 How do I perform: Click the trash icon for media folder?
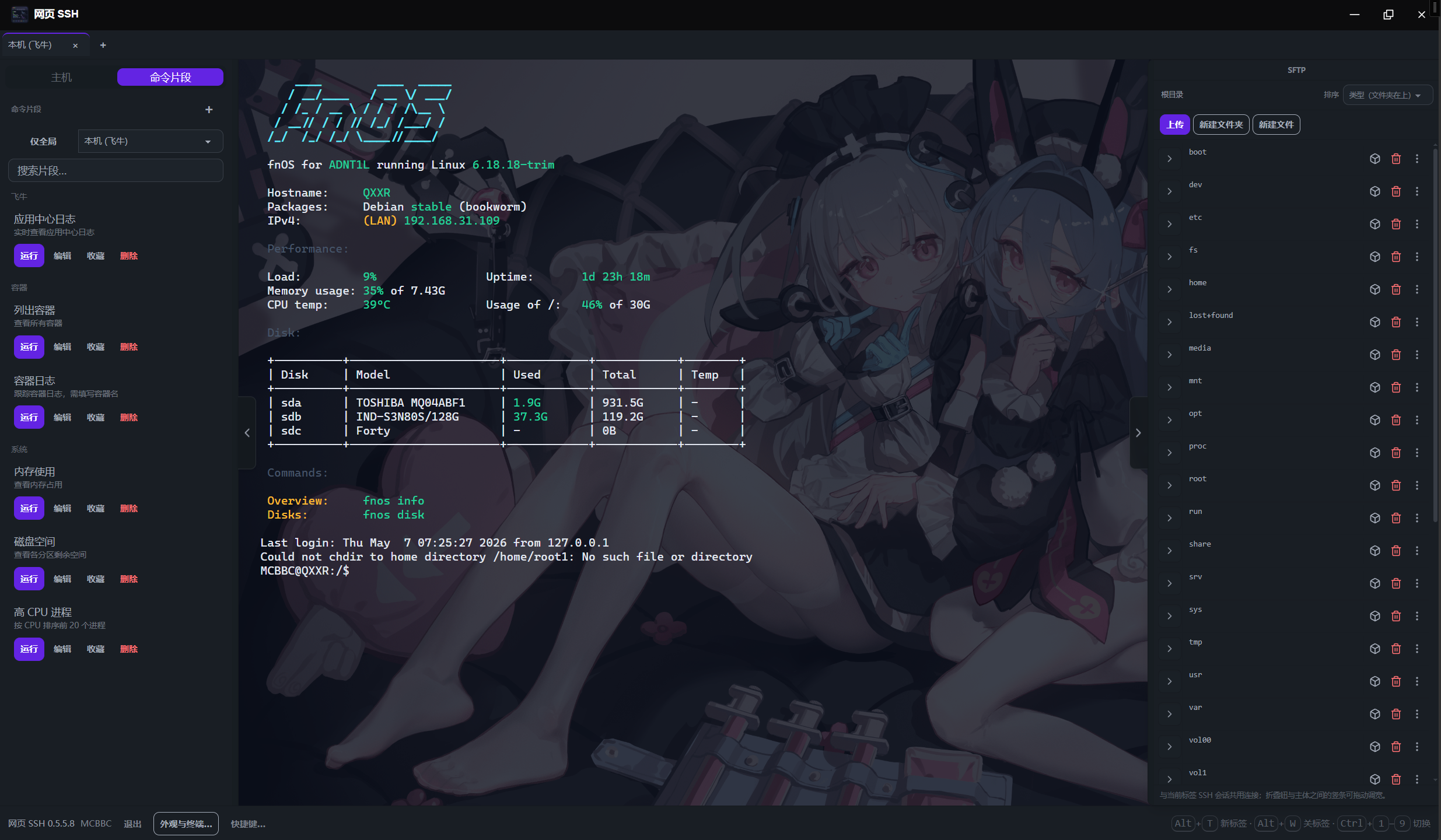tap(1396, 355)
